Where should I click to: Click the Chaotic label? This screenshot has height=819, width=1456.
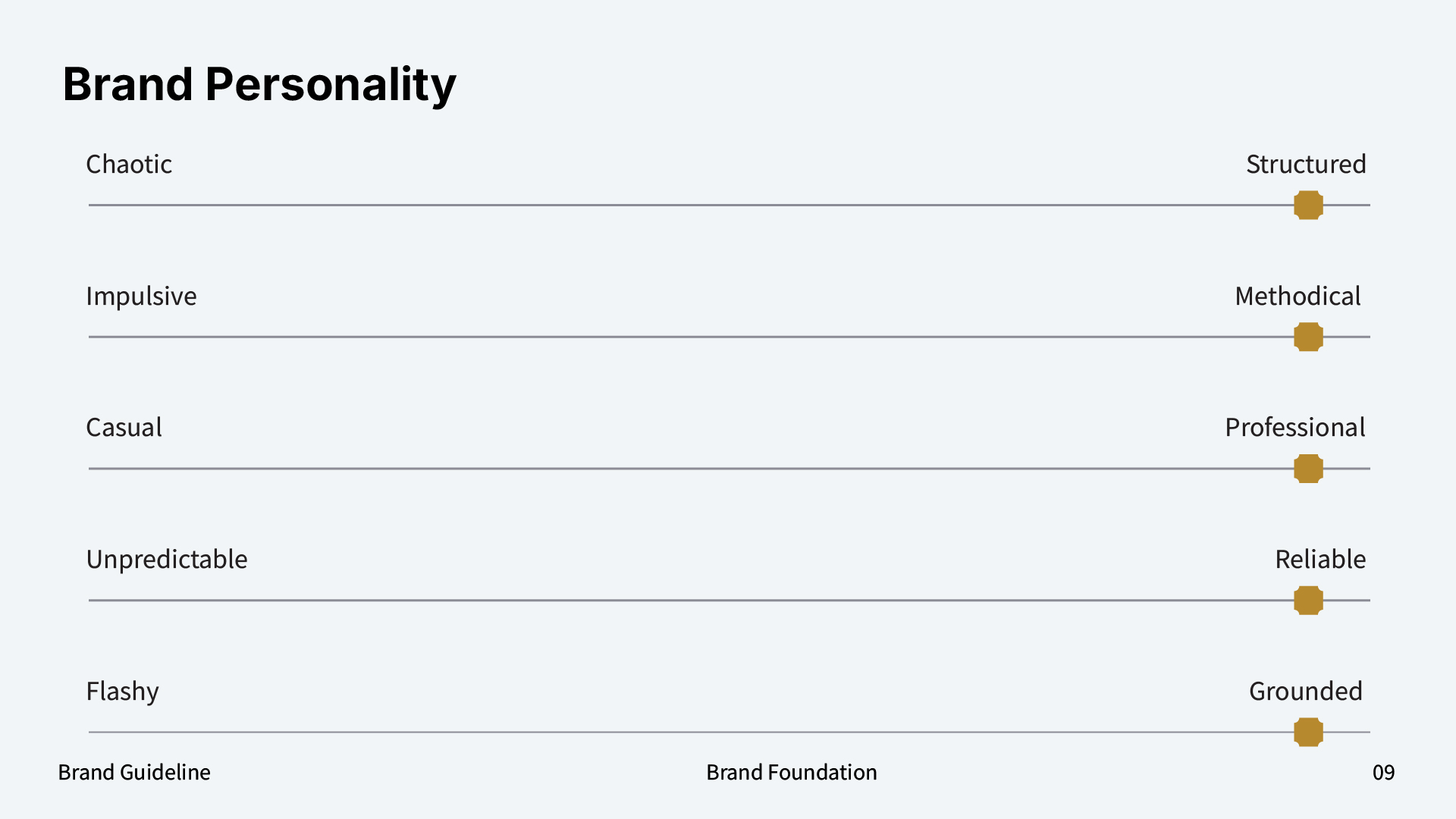(x=129, y=165)
